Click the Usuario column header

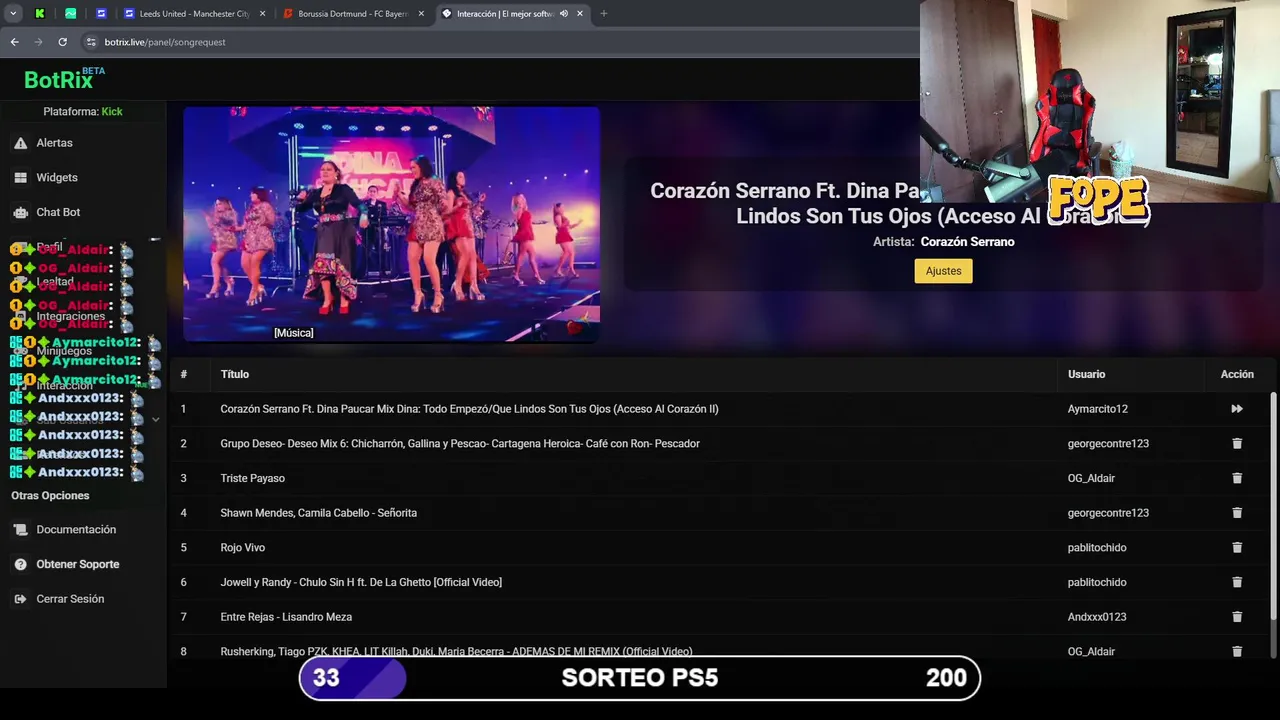coord(1086,374)
